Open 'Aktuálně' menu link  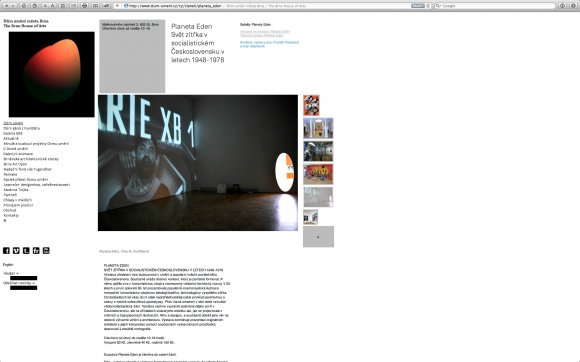(11, 139)
